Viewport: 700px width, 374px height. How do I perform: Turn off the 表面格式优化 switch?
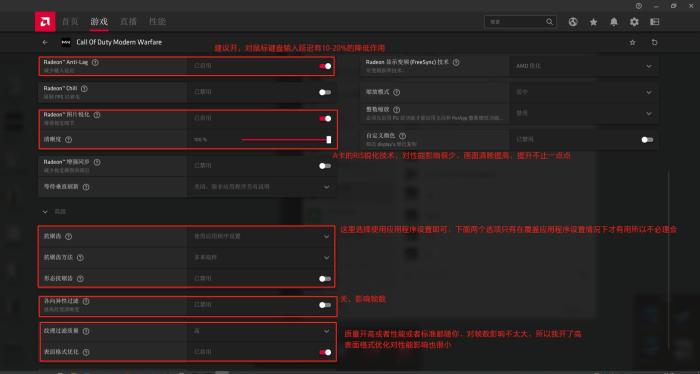click(x=325, y=352)
